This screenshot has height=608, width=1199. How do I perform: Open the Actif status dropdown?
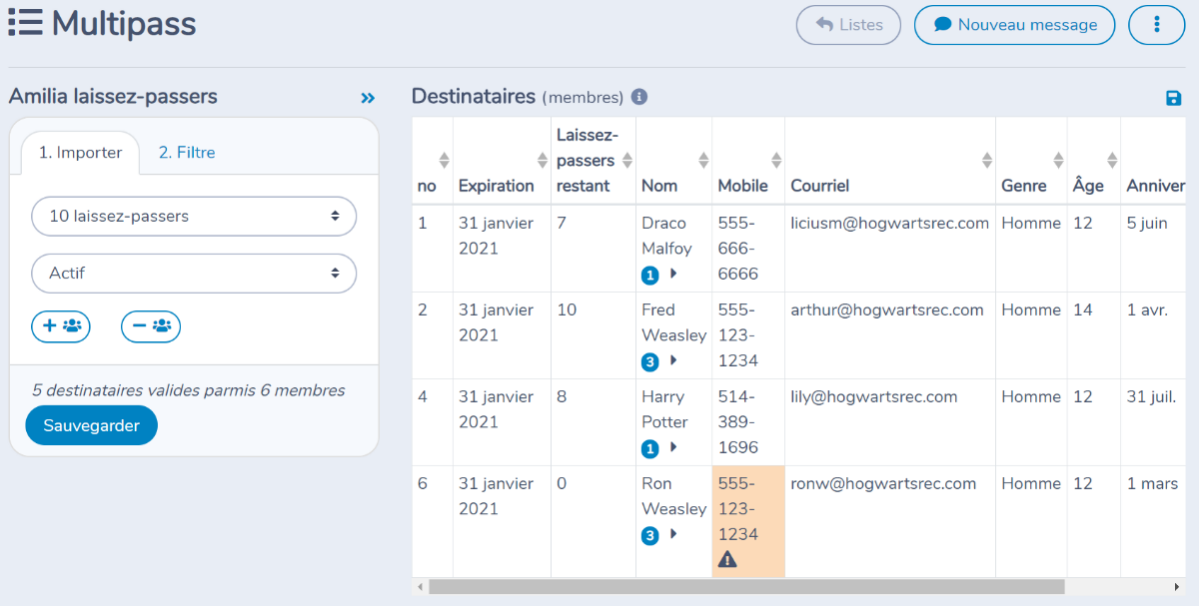click(193, 273)
